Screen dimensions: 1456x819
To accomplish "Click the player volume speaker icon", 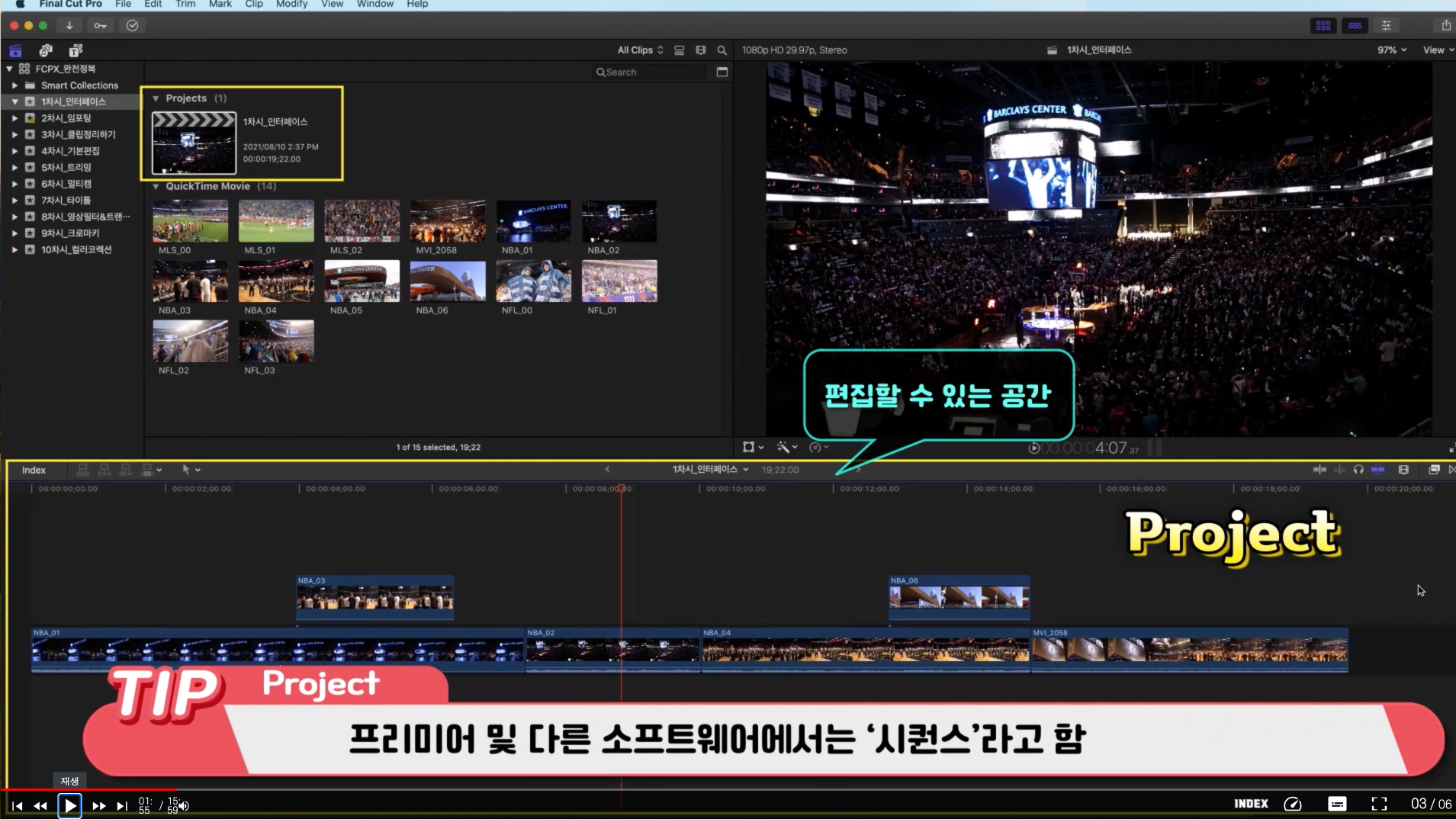I will 185,805.
